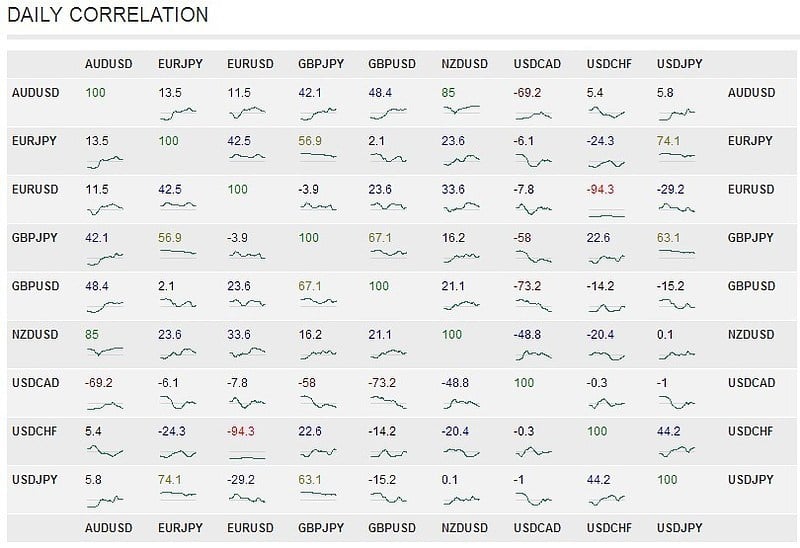This screenshot has height=548, width=800.
Task: Click the Daily Correlation heading
Action: pos(108,15)
